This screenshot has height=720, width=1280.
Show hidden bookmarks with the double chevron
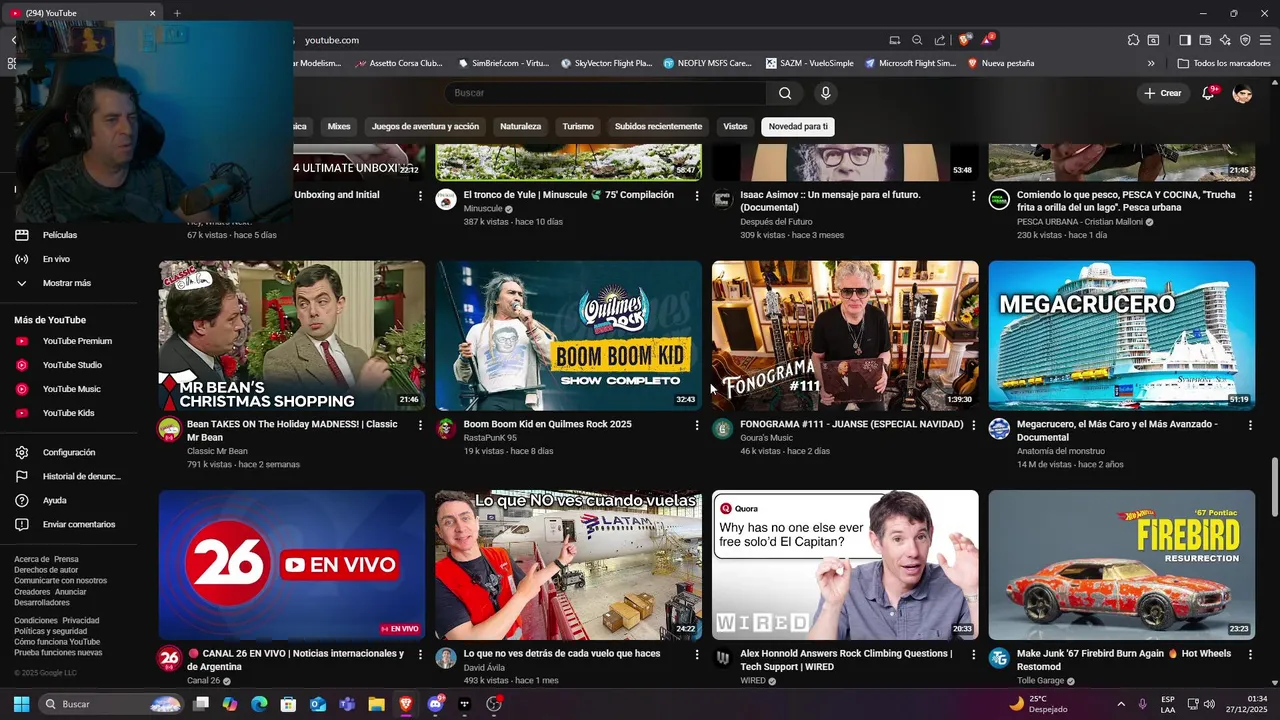coord(1151,63)
